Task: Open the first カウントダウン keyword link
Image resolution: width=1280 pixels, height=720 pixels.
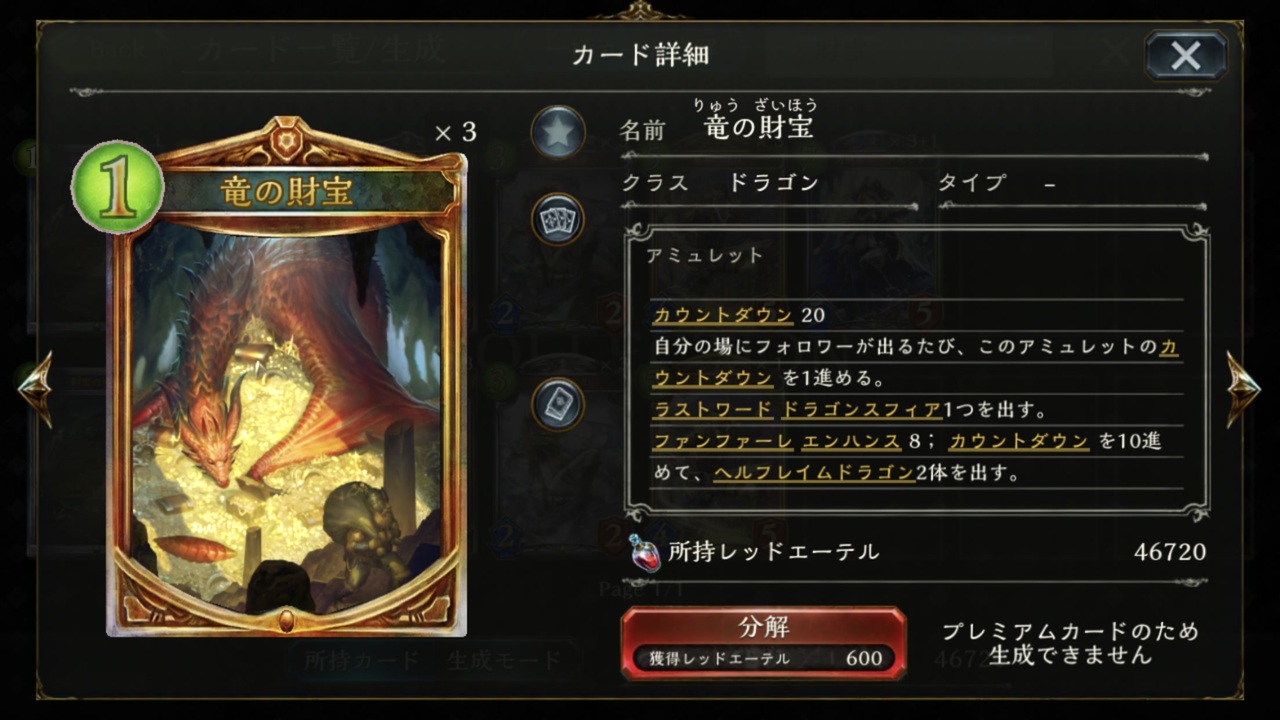Action: pos(723,315)
